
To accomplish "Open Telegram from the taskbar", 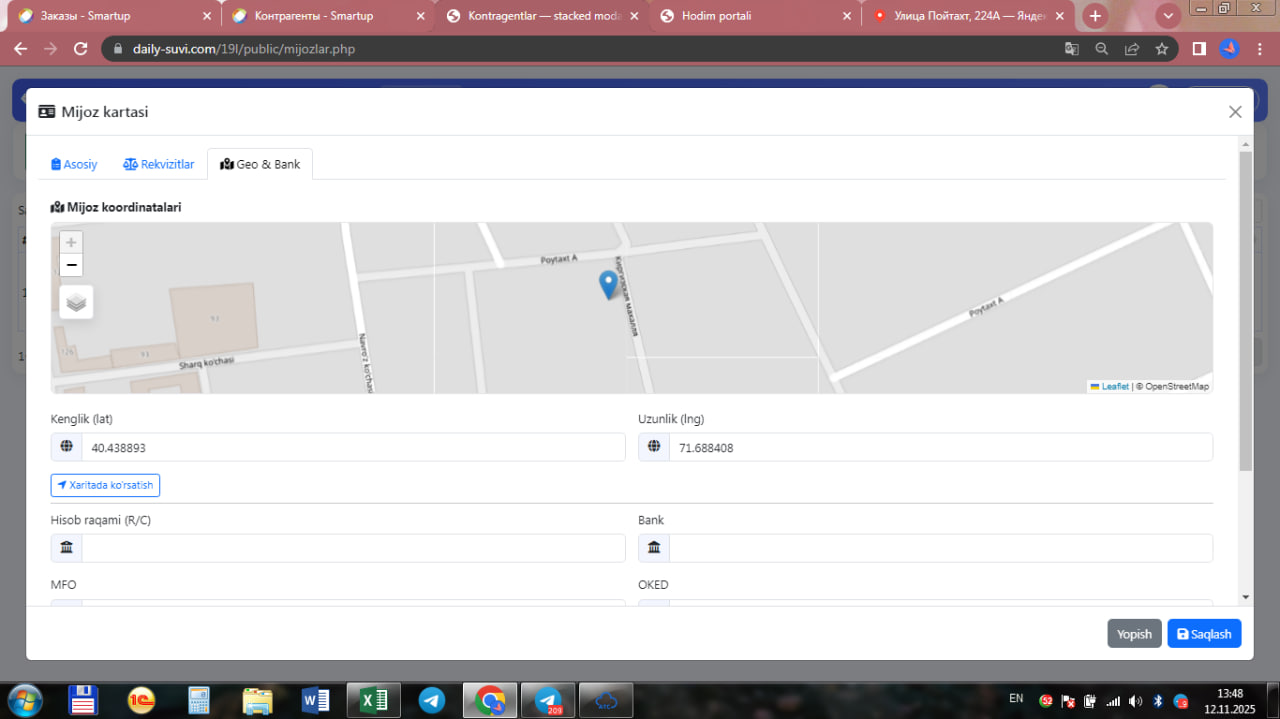I will coord(432,700).
